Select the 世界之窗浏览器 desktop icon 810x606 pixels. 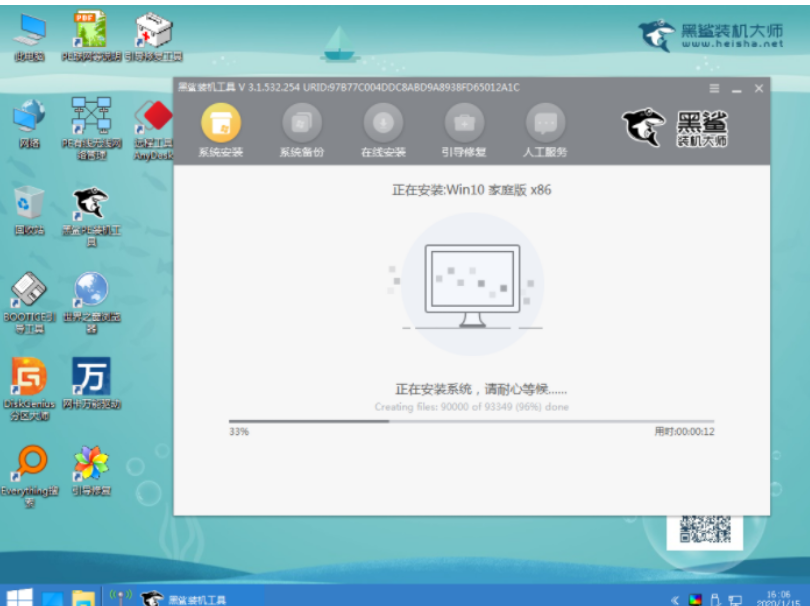click(91, 303)
